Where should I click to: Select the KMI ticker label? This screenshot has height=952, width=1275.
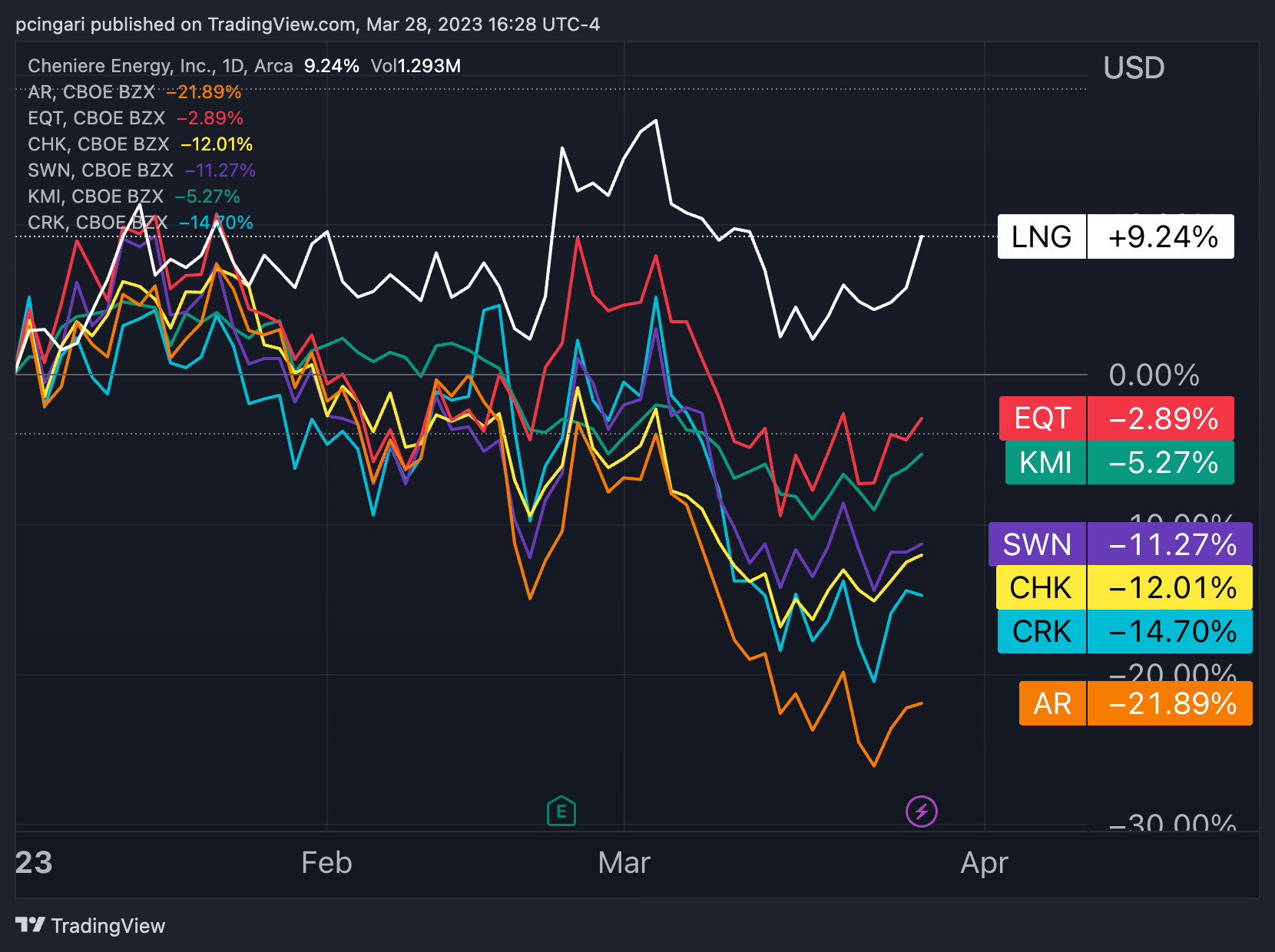pyautogui.click(x=1045, y=463)
